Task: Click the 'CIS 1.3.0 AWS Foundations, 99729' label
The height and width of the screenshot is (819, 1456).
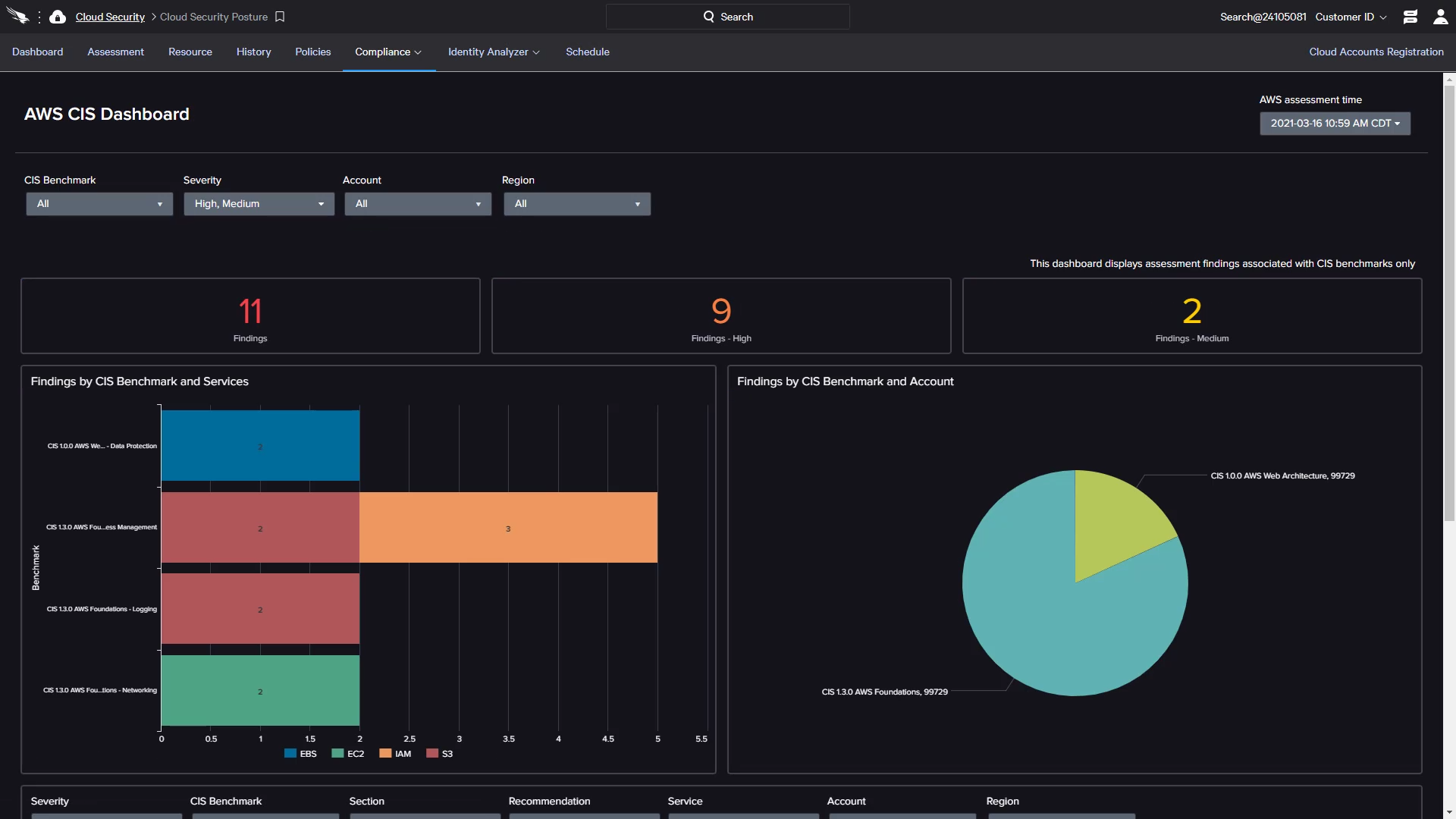Action: [x=884, y=692]
